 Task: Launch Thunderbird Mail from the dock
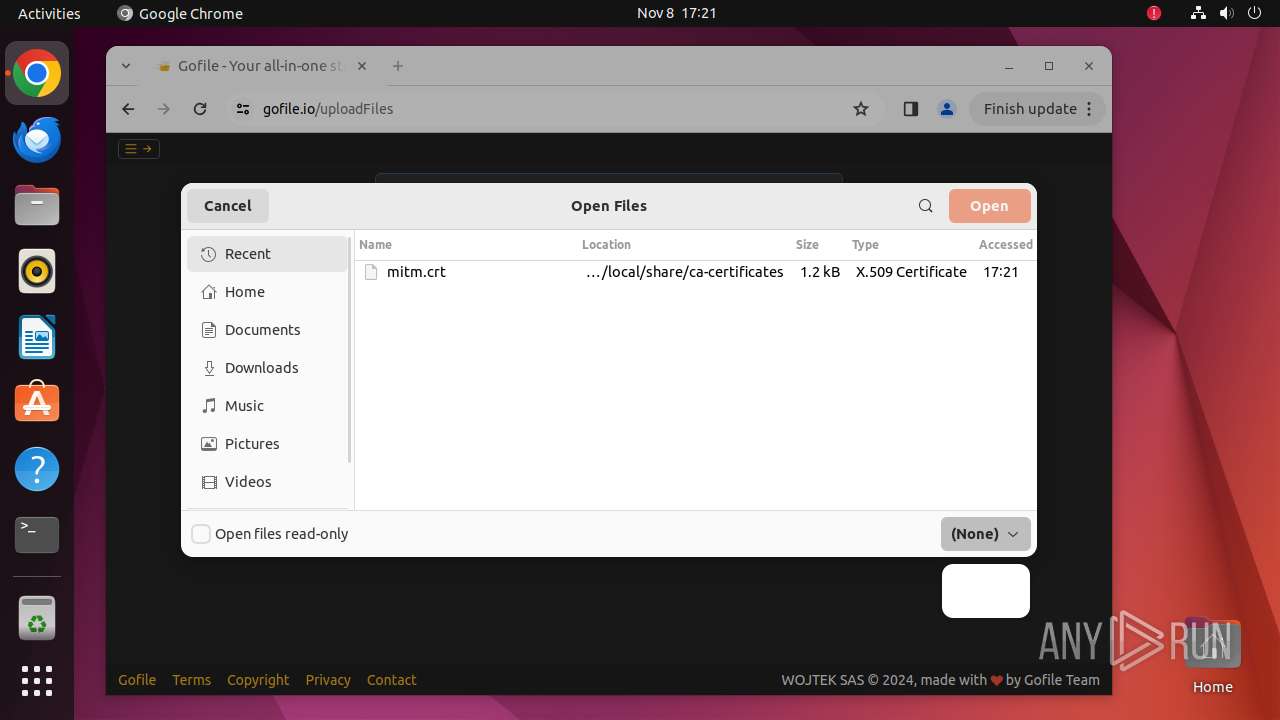coord(37,140)
